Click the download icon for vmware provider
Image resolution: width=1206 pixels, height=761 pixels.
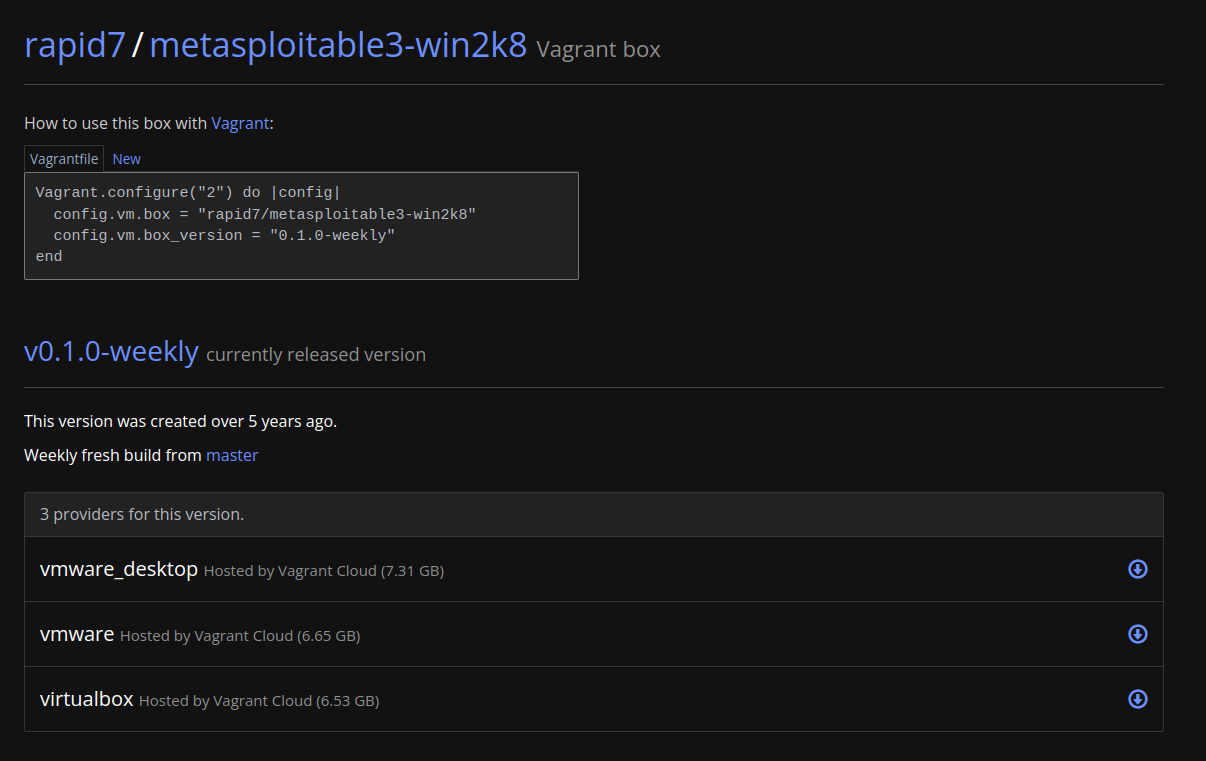[1137, 634]
